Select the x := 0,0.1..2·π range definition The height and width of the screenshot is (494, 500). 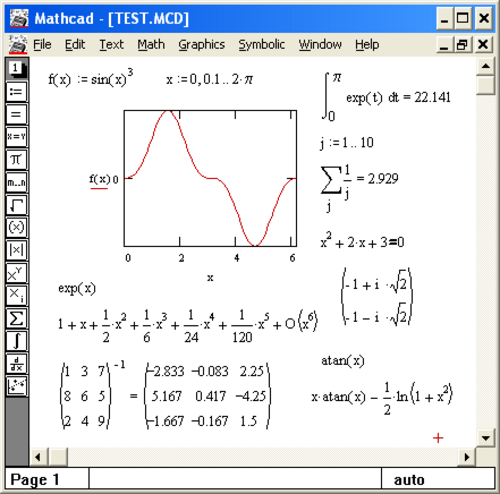click(x=209, y=79)
